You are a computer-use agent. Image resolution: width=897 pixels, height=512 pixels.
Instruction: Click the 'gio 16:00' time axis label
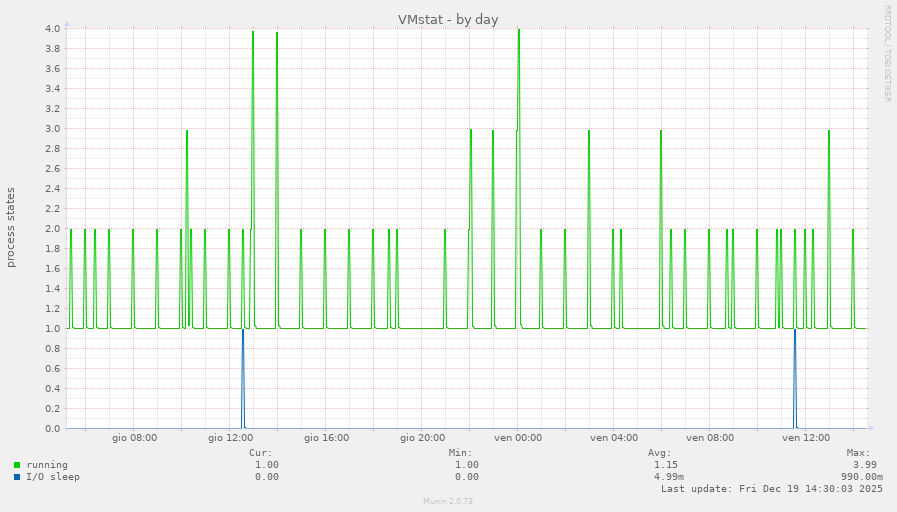327,438
